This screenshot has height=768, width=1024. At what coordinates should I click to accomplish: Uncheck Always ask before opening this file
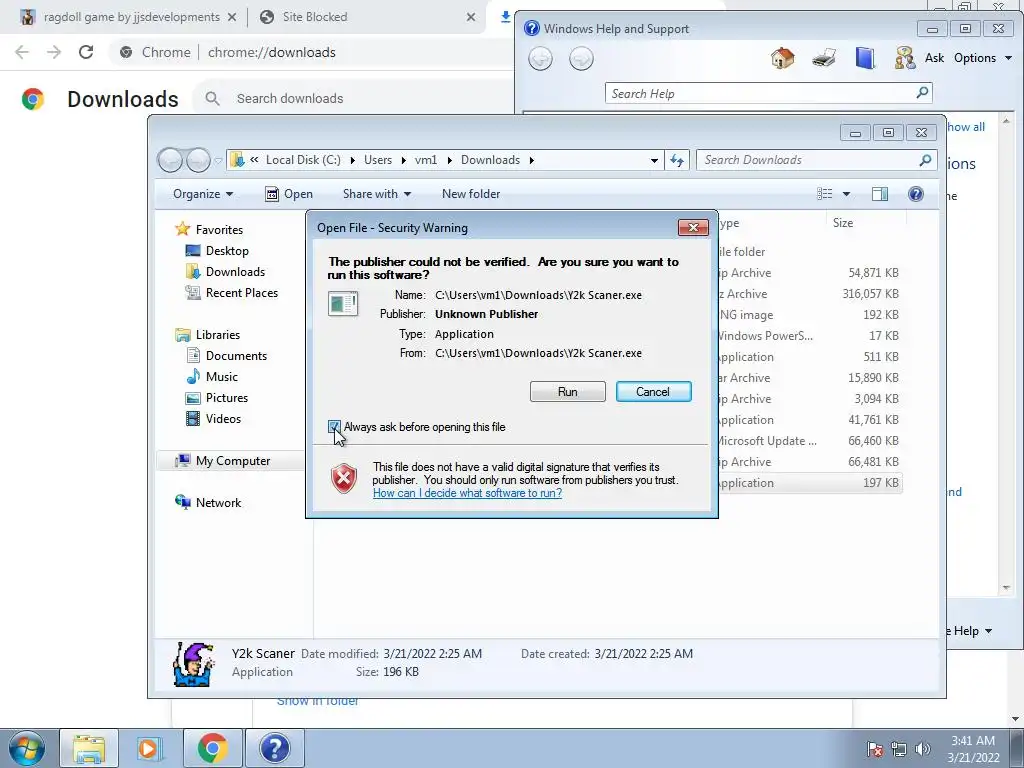pos(334,427)
